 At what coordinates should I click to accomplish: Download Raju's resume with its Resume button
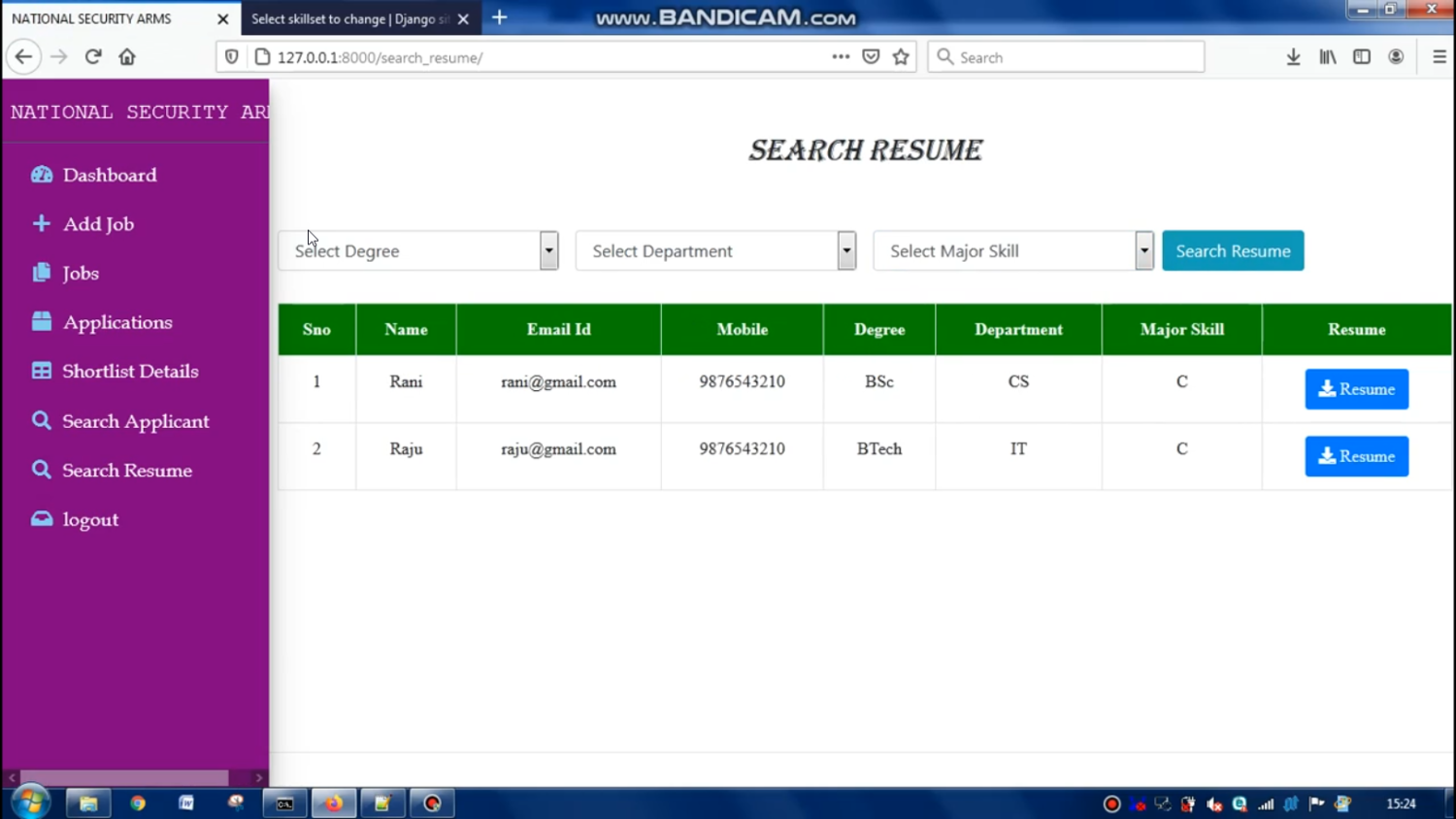1357,456
